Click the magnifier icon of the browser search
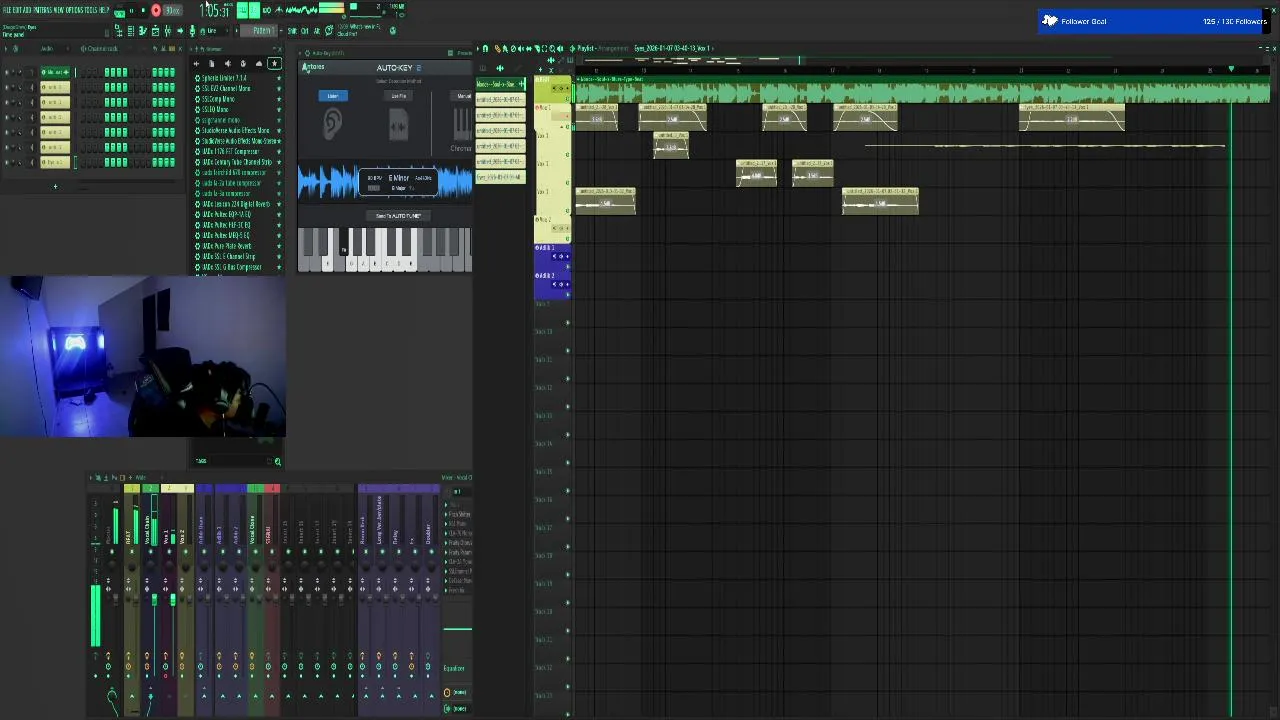Viewport: 1280px width, 720px height. 278,461
